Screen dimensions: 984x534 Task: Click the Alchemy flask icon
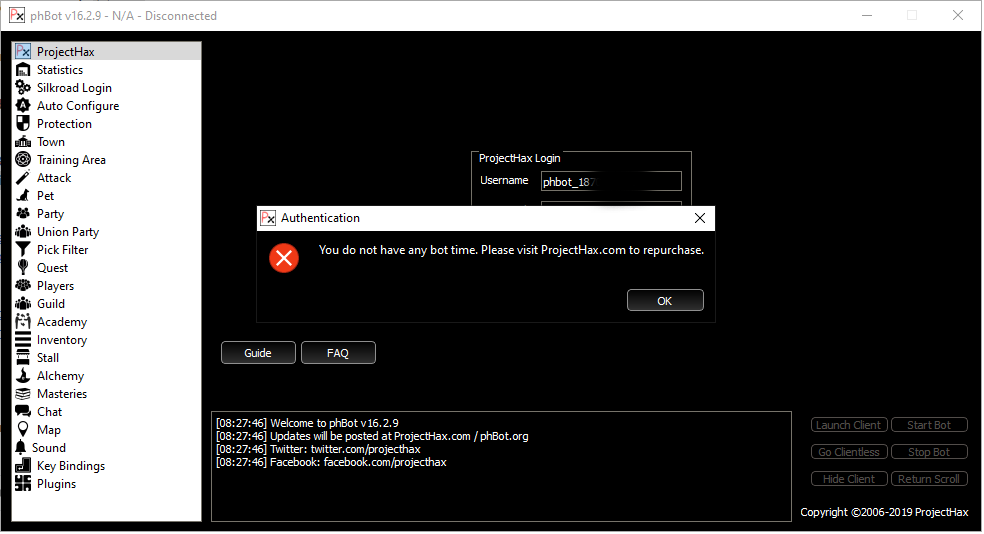click(23, 376)
